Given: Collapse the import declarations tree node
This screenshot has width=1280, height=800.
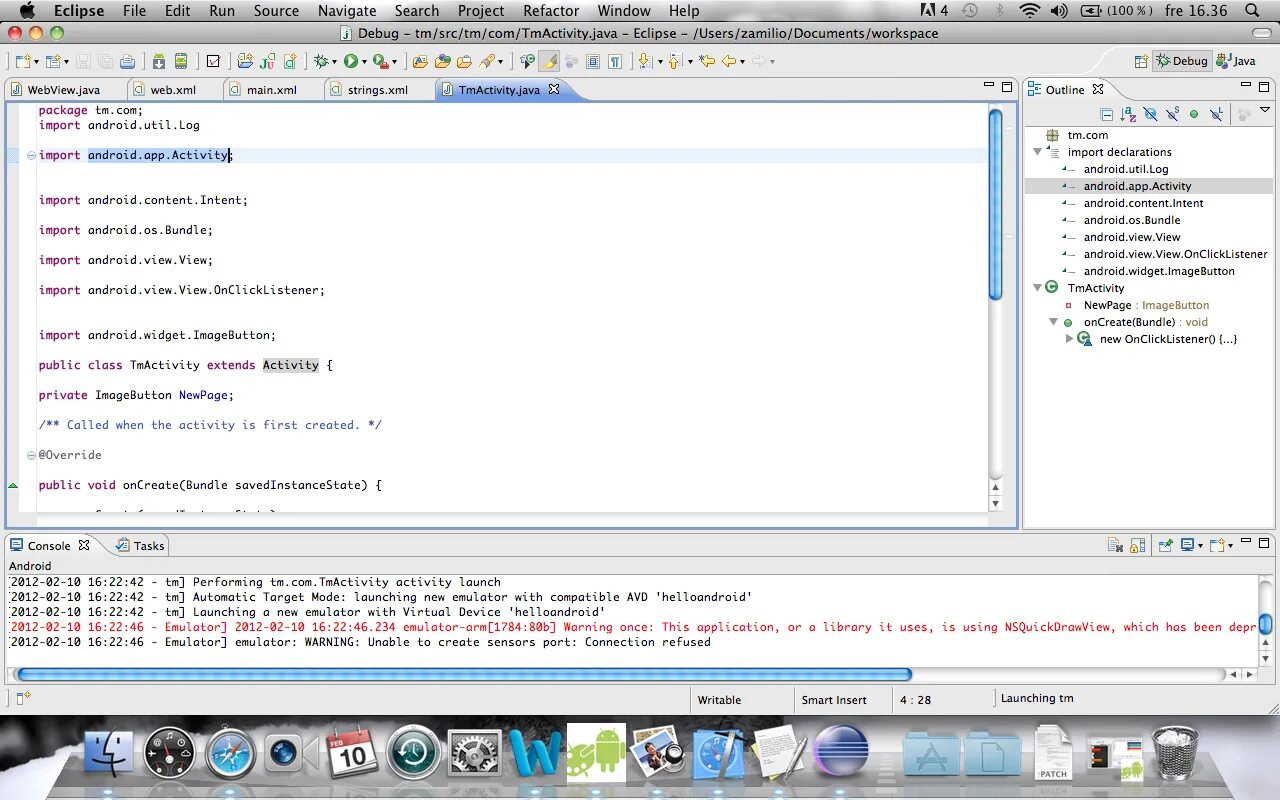Looking at the screenshot, I should 1037,152.
